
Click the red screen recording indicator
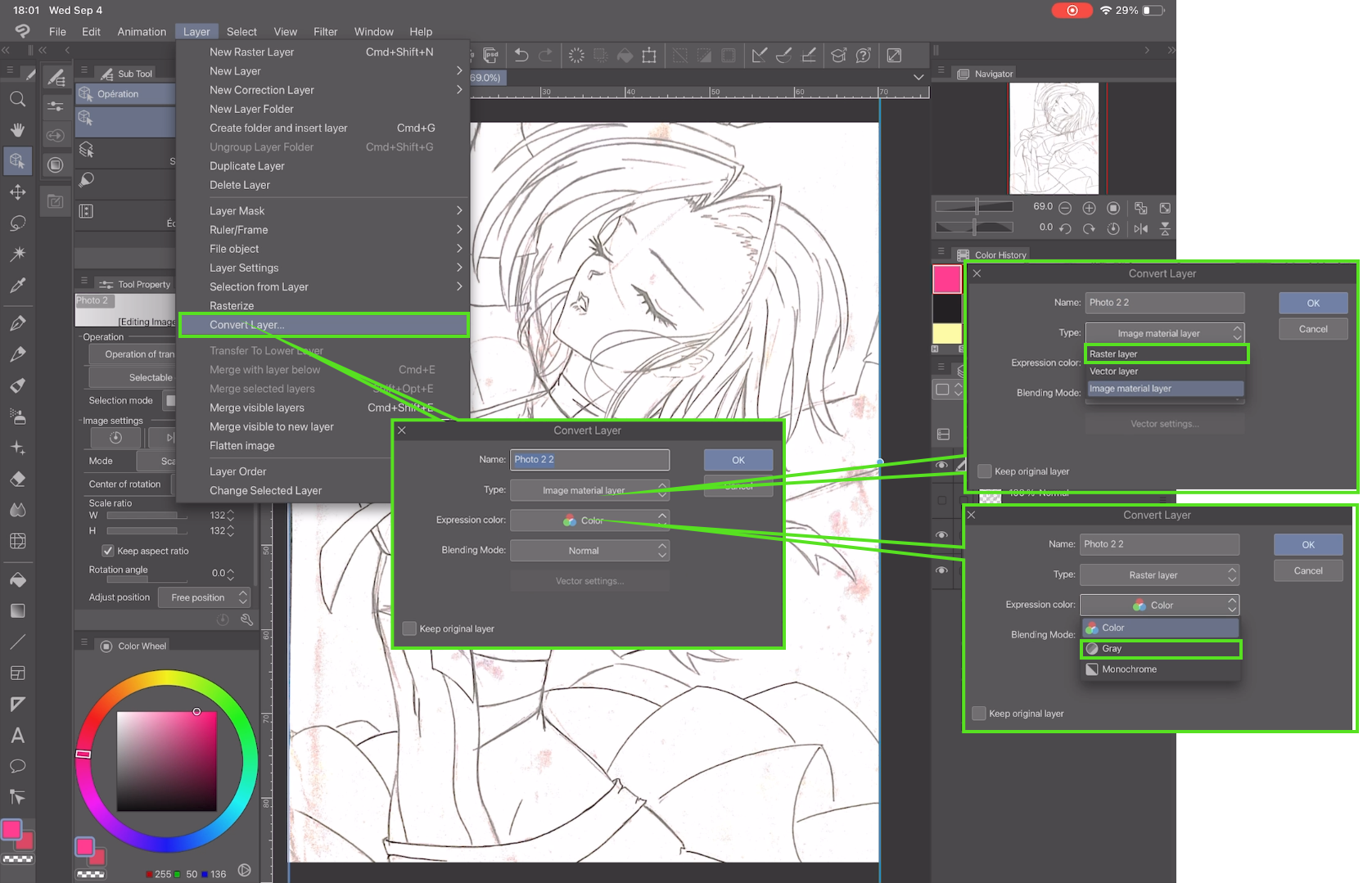pos(1072,11)
